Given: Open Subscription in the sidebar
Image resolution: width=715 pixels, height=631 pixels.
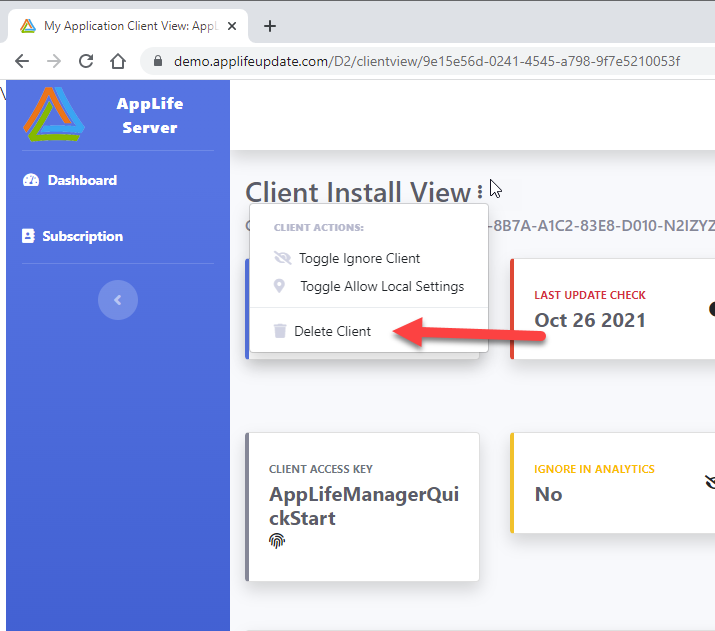Looking at the screenshot, I should (x=83, y=236).
